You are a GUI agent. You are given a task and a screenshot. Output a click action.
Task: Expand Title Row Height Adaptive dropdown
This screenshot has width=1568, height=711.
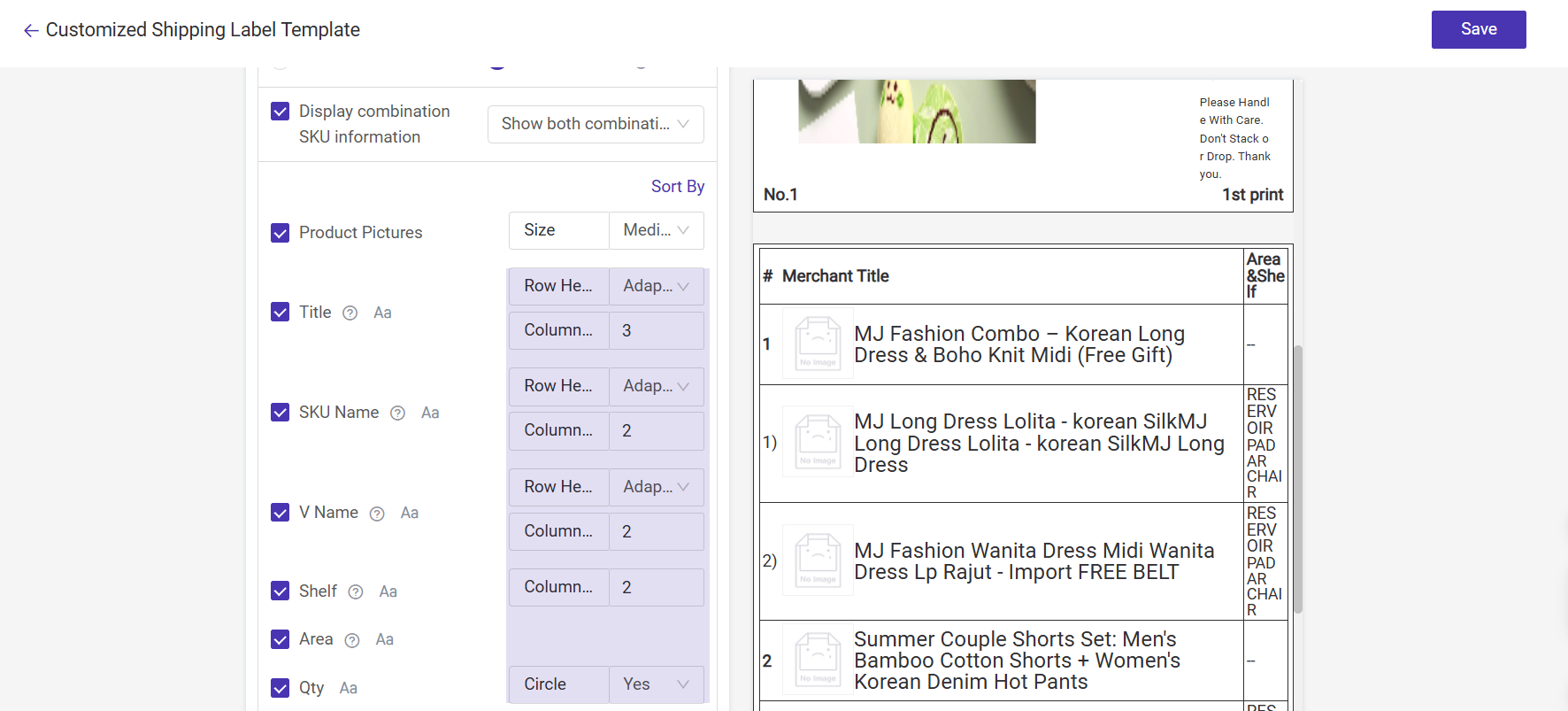pyautogui.click(x=656, y=286)
